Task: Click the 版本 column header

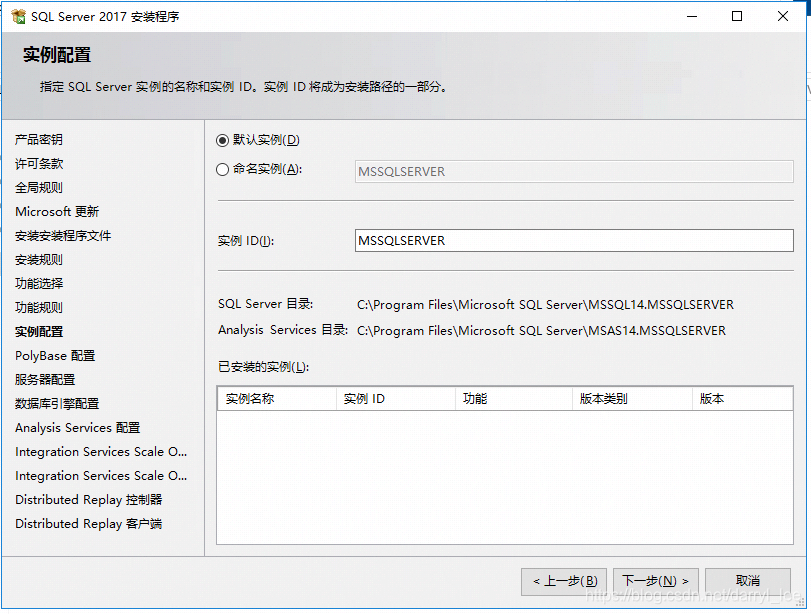Action: (x=742, y=399)
